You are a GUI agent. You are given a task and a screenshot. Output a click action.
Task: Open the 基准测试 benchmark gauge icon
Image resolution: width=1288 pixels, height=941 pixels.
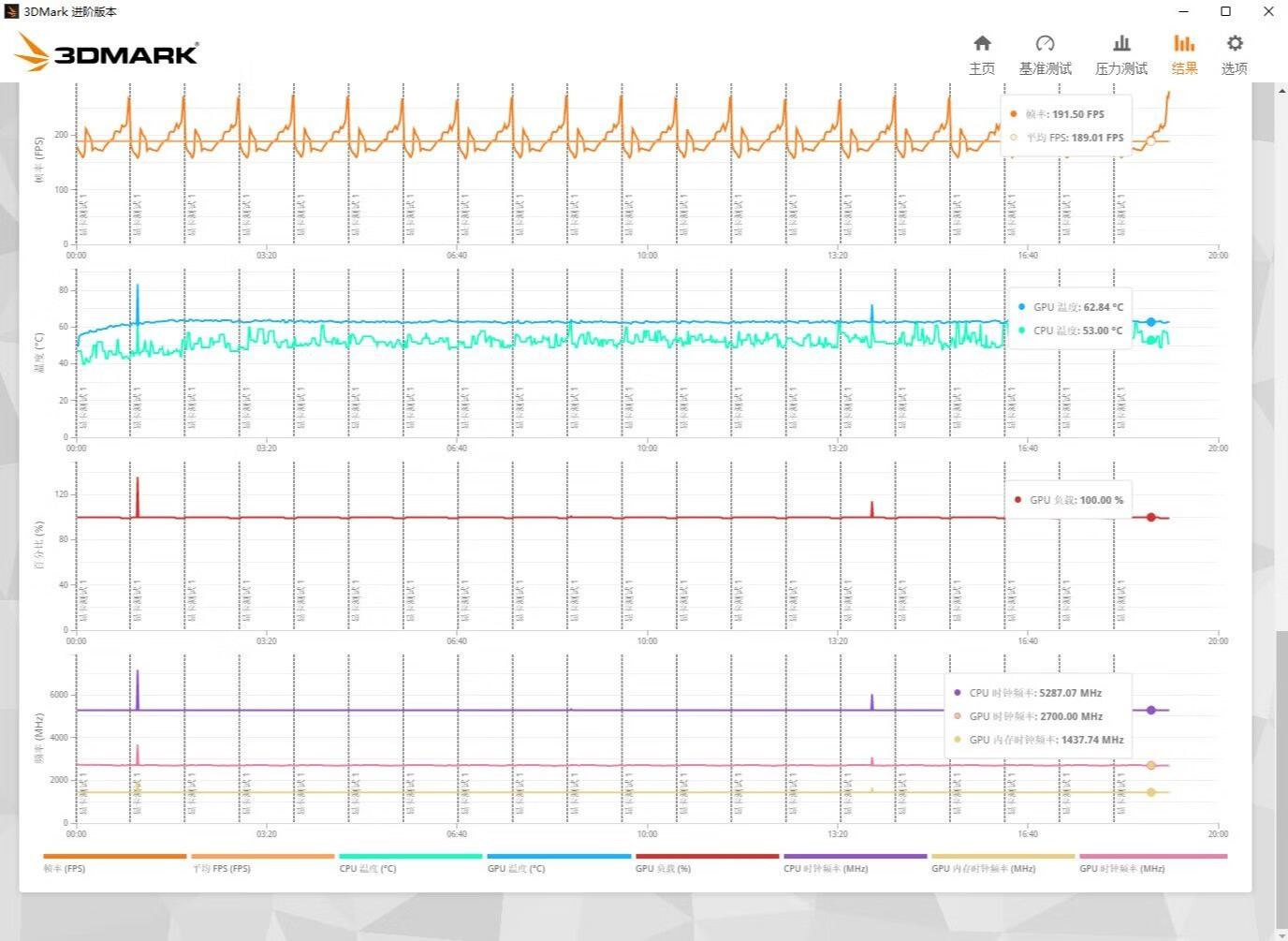1045,54
